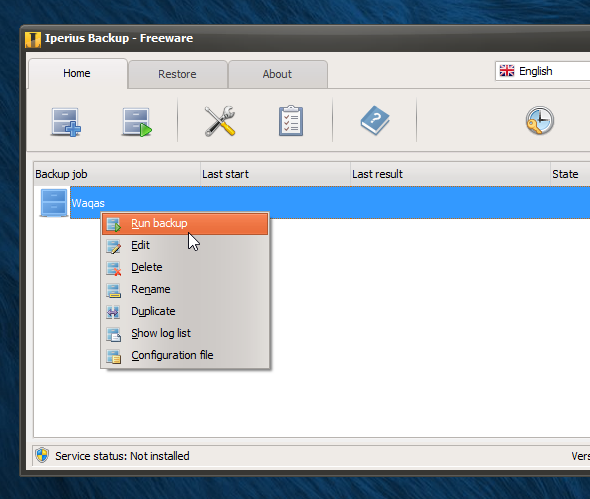Click the Iperius Backup title bar logo

tap(33, 40)
